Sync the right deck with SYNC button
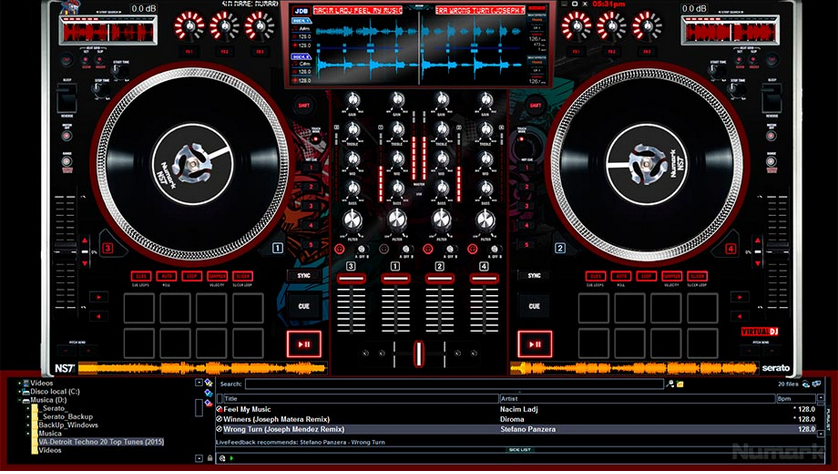The height and width of the screenshot is (474, 838). [534, 276]
